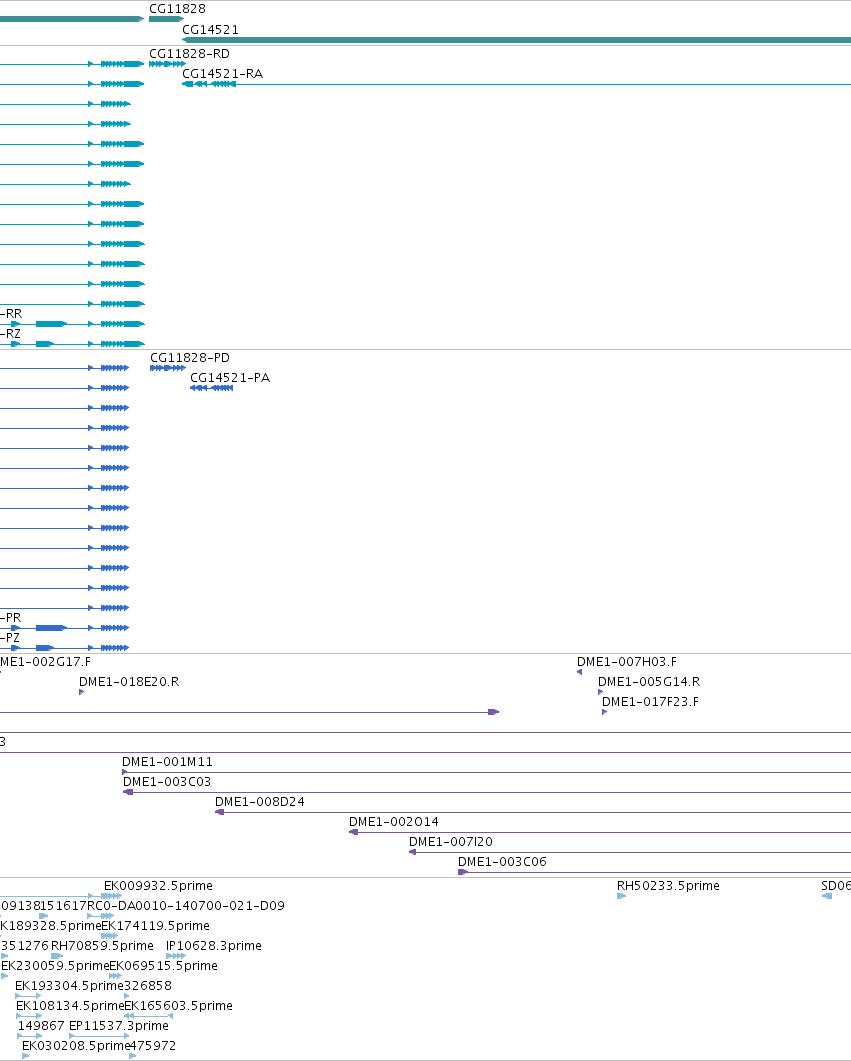Click the truncated -RR transcript label
The image size is (851, 1061).
click(x=12, y=314)
